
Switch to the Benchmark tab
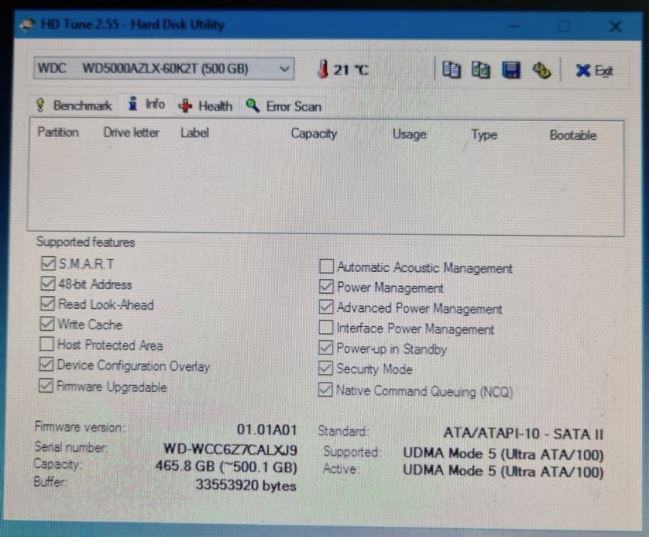click(74, 106)
